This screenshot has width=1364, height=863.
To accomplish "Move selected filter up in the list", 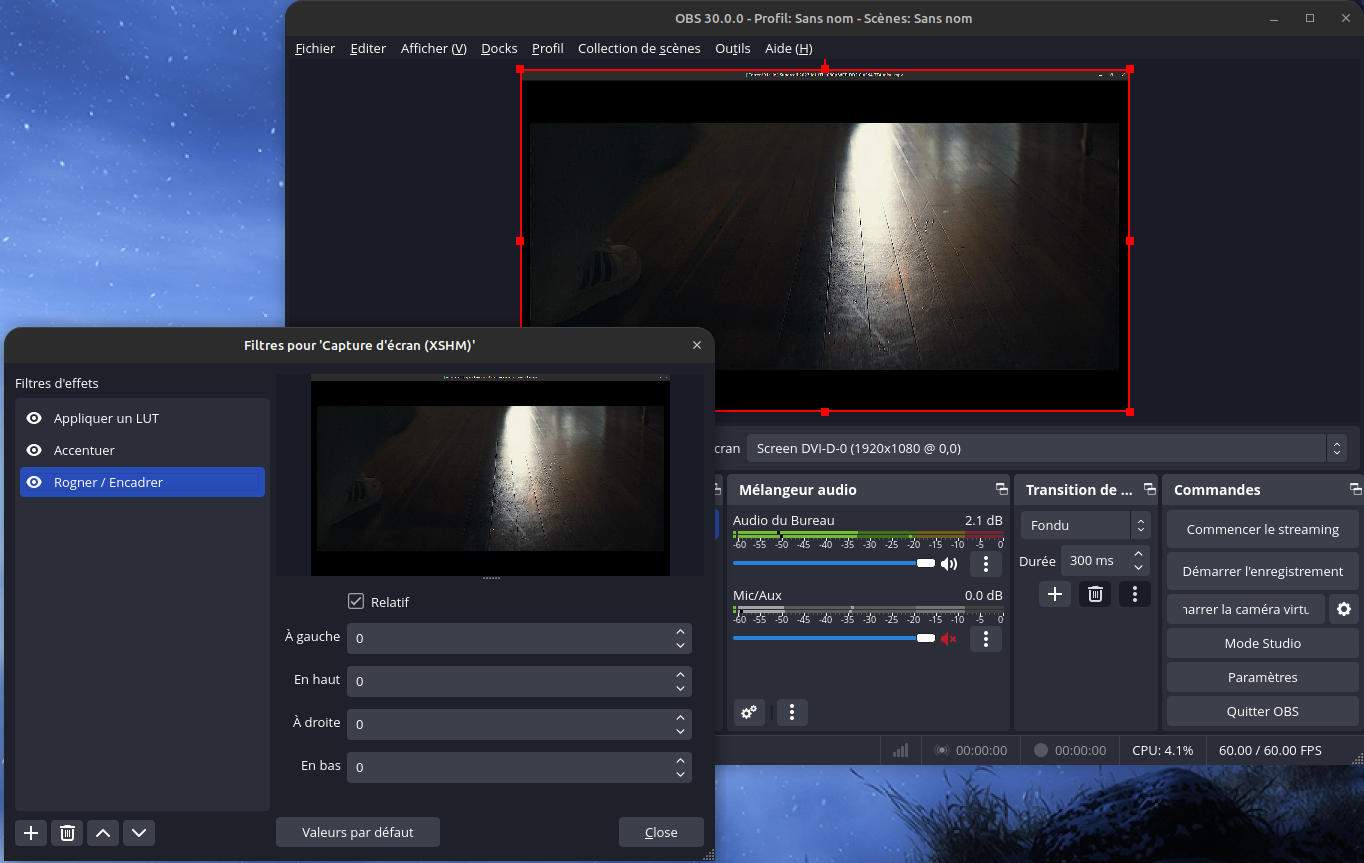I will (x=103, y=833).
